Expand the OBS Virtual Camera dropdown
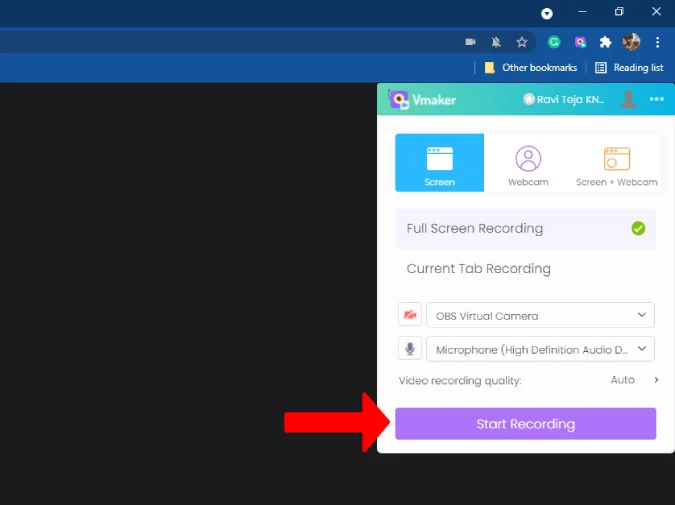Screen dimensions: 675x505 [x=540, y=315]
